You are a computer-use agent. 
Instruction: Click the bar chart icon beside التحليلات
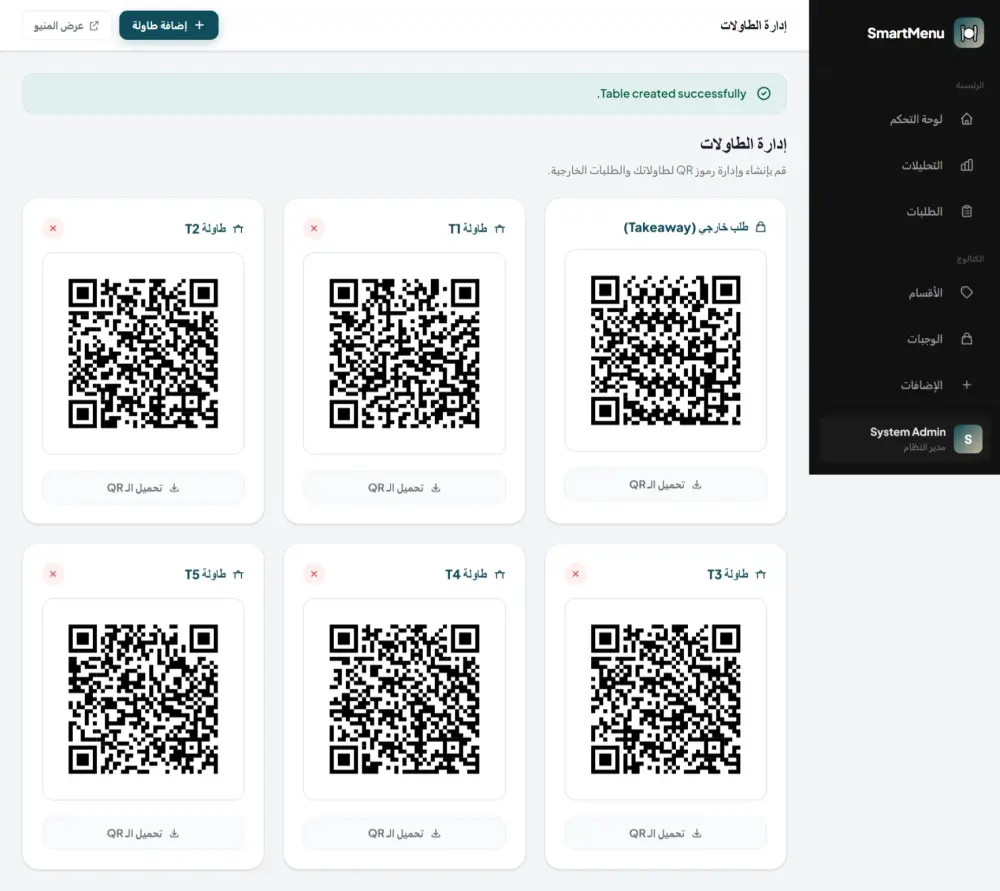[x=967, y=165]
